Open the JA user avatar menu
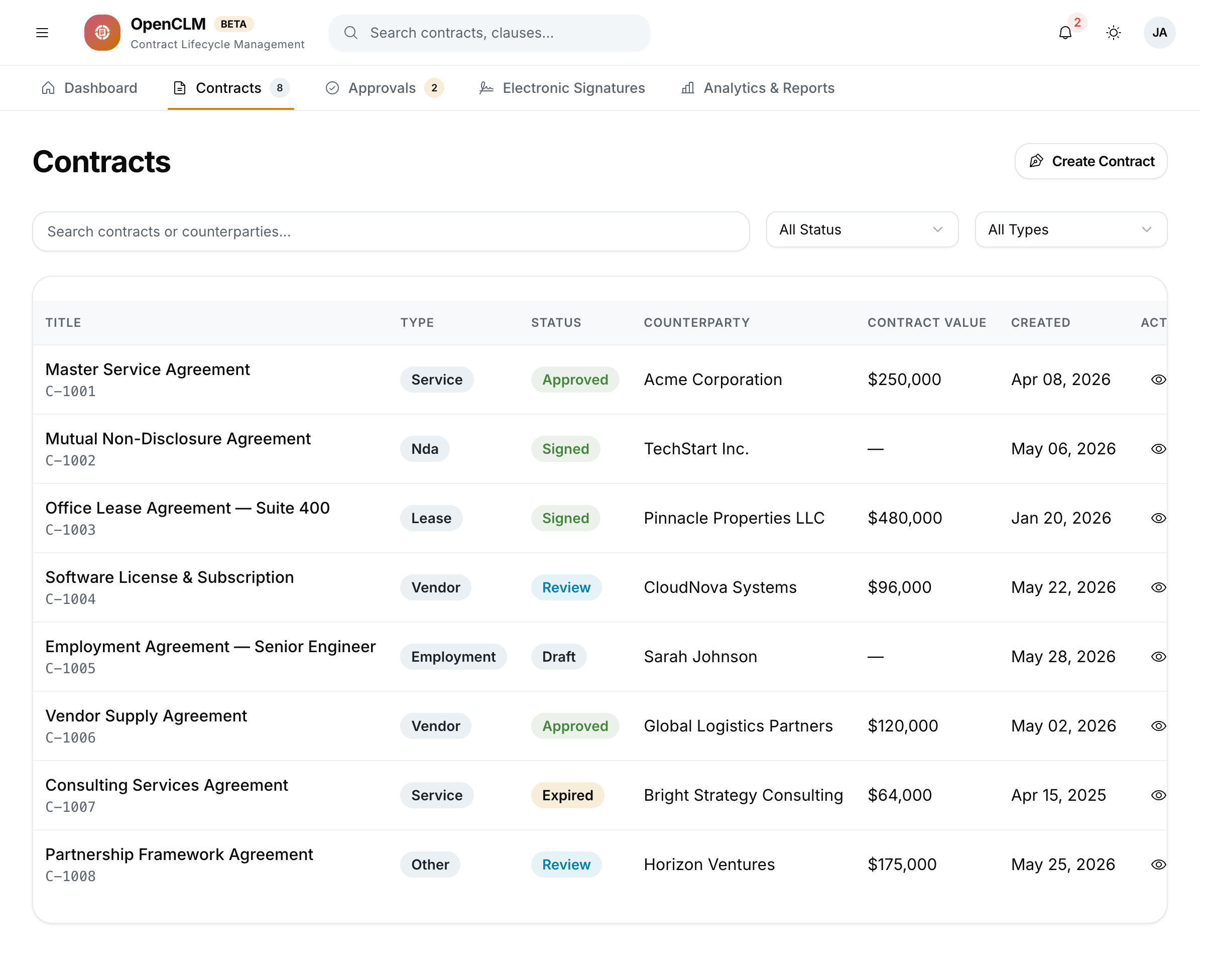 click(1160, 33)
